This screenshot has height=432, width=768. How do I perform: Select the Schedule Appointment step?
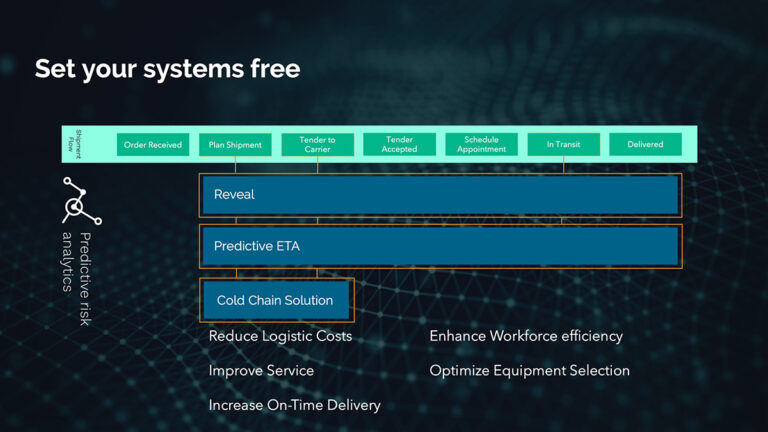point(481,144)
